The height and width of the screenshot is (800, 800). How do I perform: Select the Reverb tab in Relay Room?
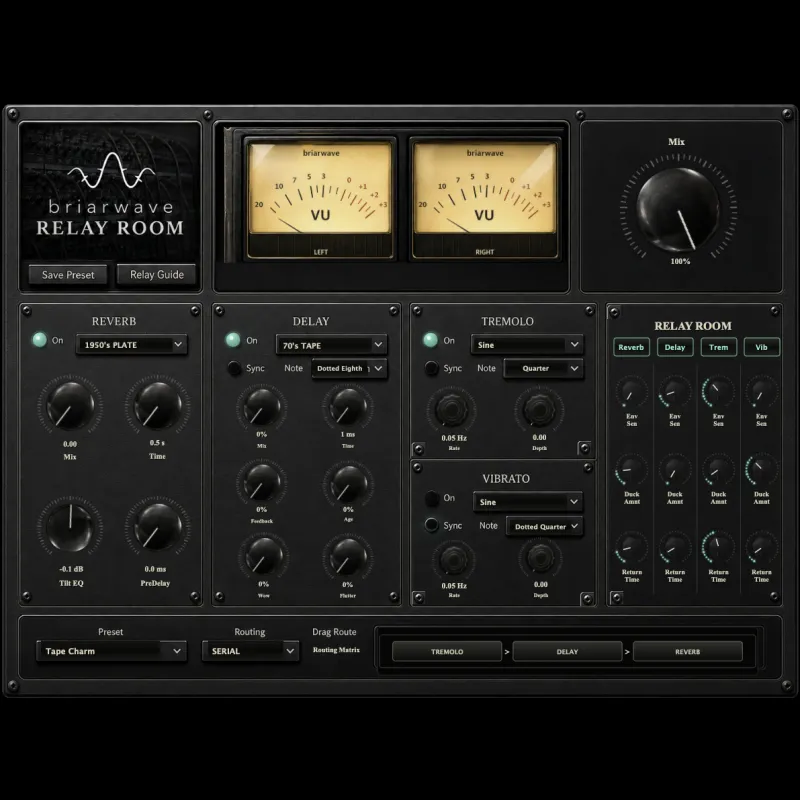coord(631,347)
